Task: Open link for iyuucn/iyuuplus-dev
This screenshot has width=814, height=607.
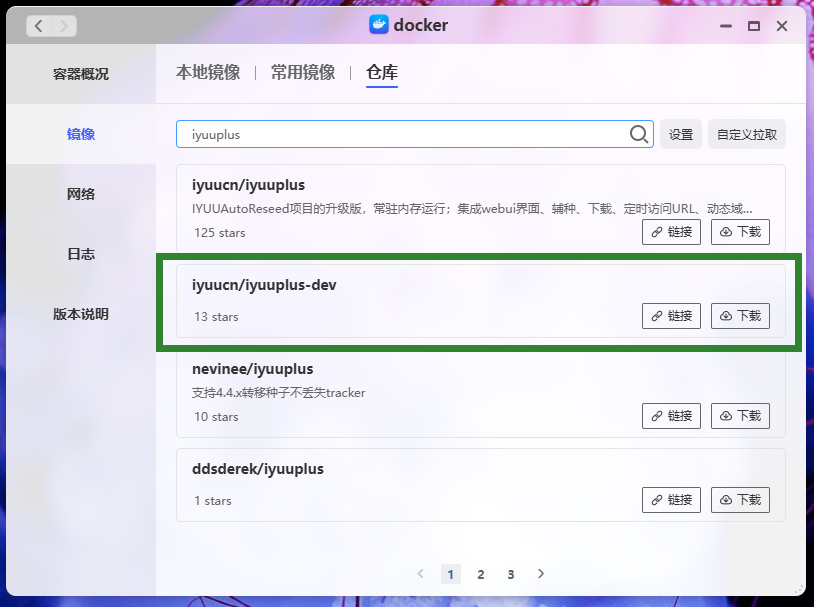Action: tap(671, 316)
